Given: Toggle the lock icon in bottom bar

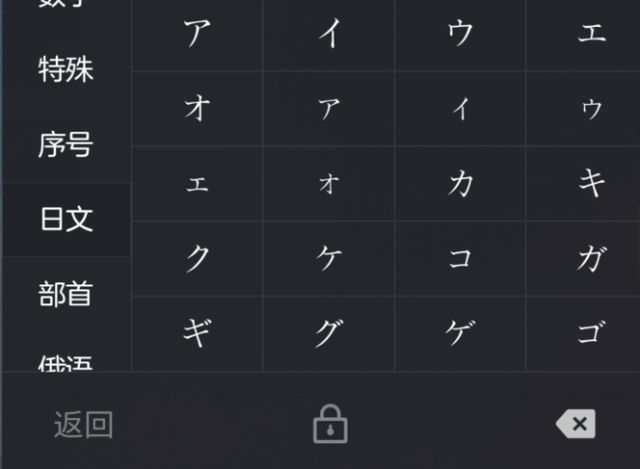Looking at the screenshot, I should pyautogui.click(x=329, y=424).
